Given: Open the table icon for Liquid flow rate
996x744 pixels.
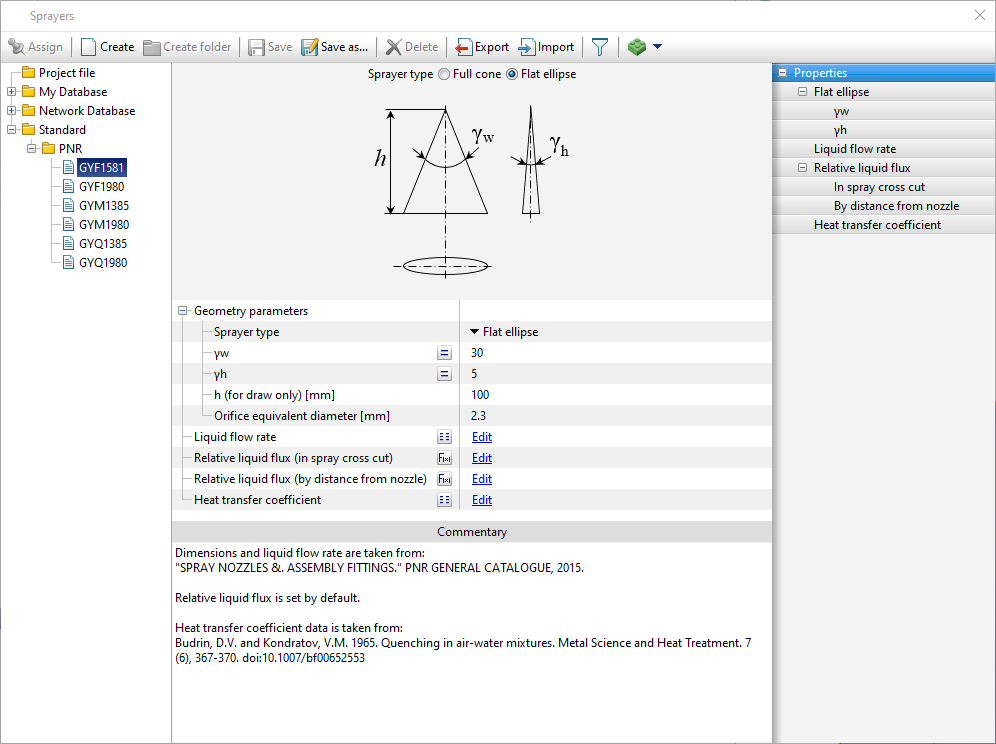Looking at the screenshot, I should [444, 437].
